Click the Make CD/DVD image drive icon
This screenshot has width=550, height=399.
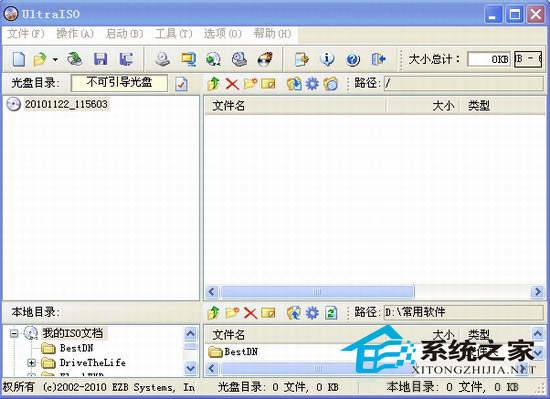(x=162, y=59)
